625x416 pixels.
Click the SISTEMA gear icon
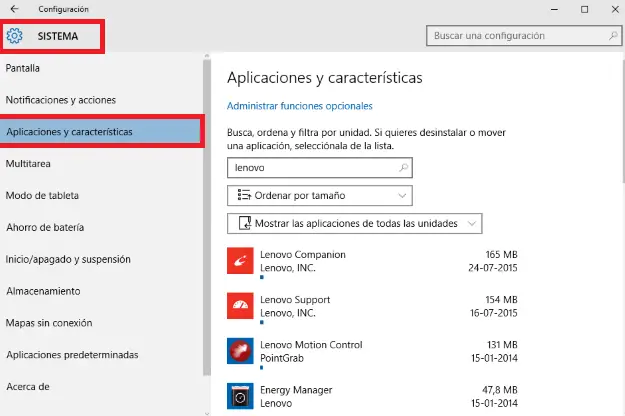coord(14,36)
